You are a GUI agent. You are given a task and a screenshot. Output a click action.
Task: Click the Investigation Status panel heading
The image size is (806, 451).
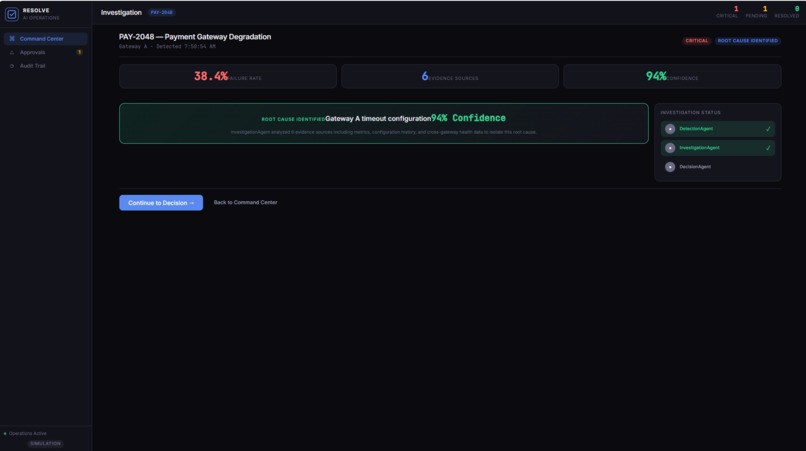690,113
